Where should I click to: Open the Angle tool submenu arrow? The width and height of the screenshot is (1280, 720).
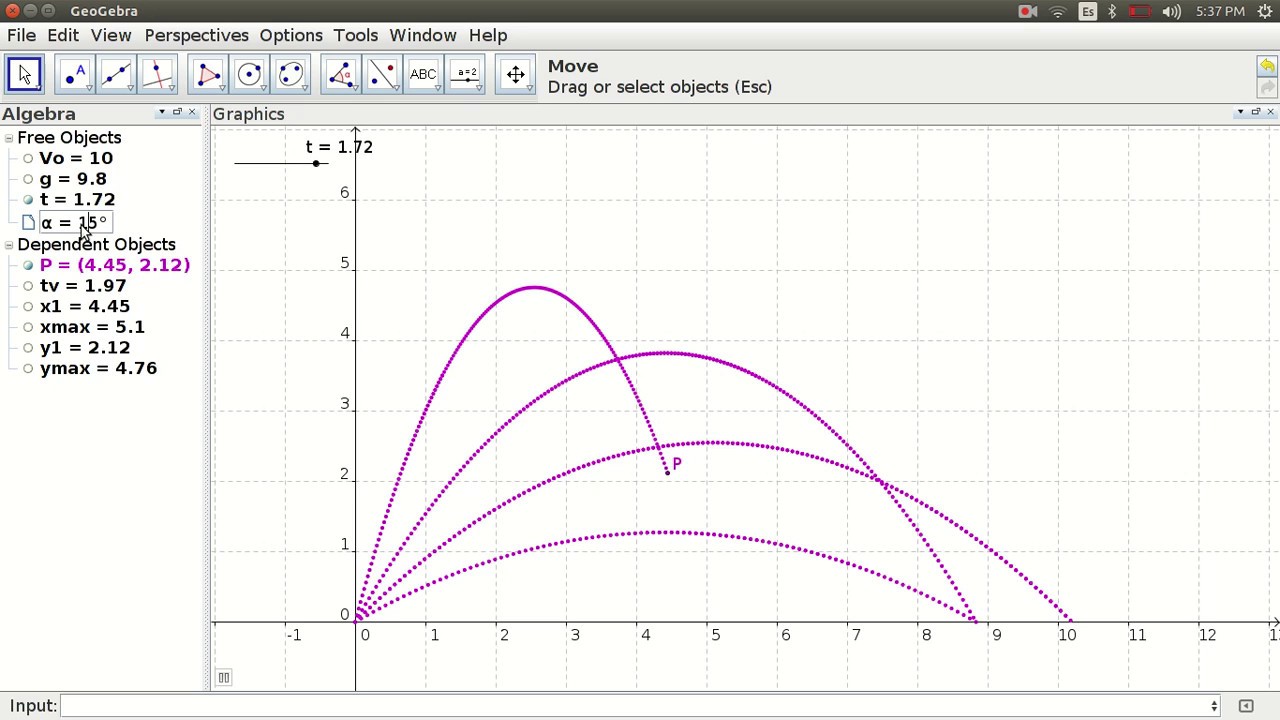pyautogui.click(x=355, y=89)
